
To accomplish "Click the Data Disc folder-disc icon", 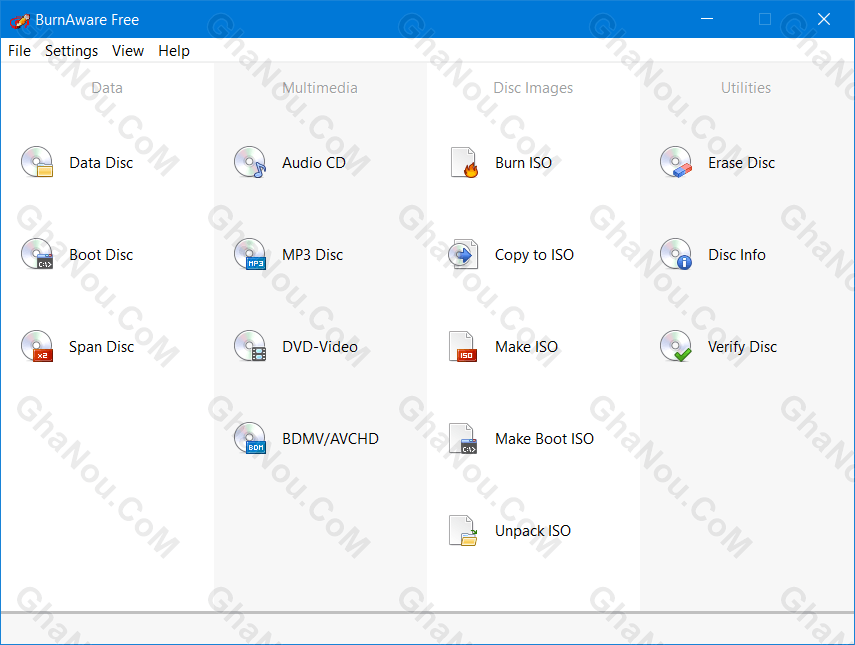I will click(37, 162).
